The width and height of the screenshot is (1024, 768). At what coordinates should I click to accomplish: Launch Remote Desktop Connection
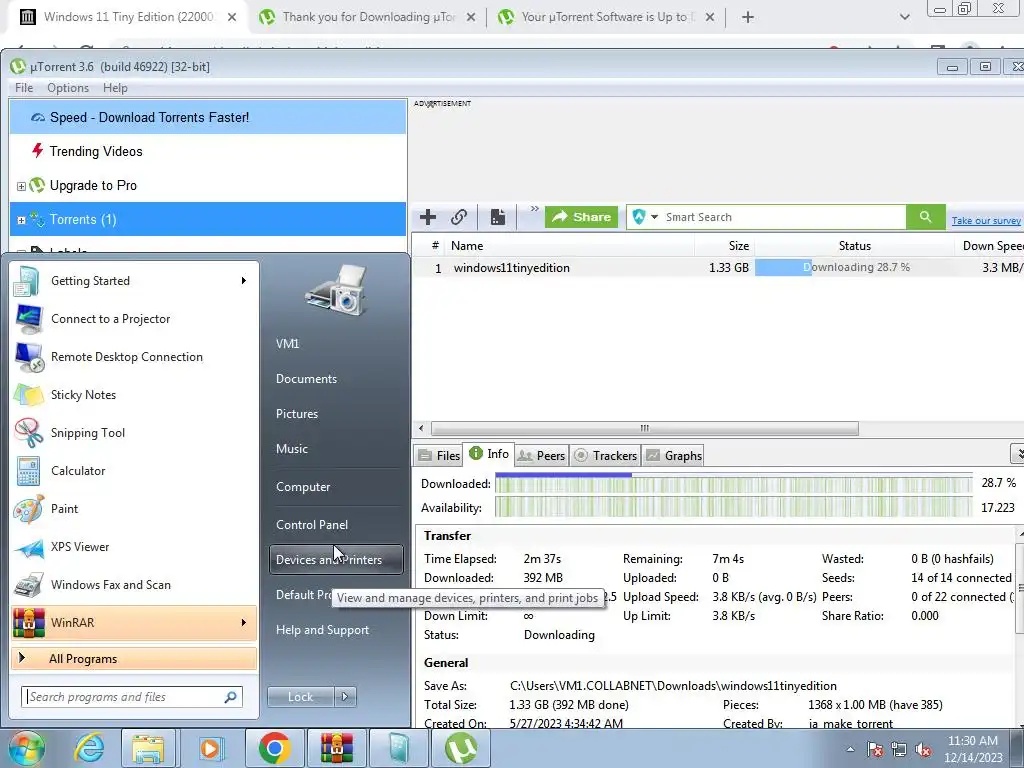(134, 357)
